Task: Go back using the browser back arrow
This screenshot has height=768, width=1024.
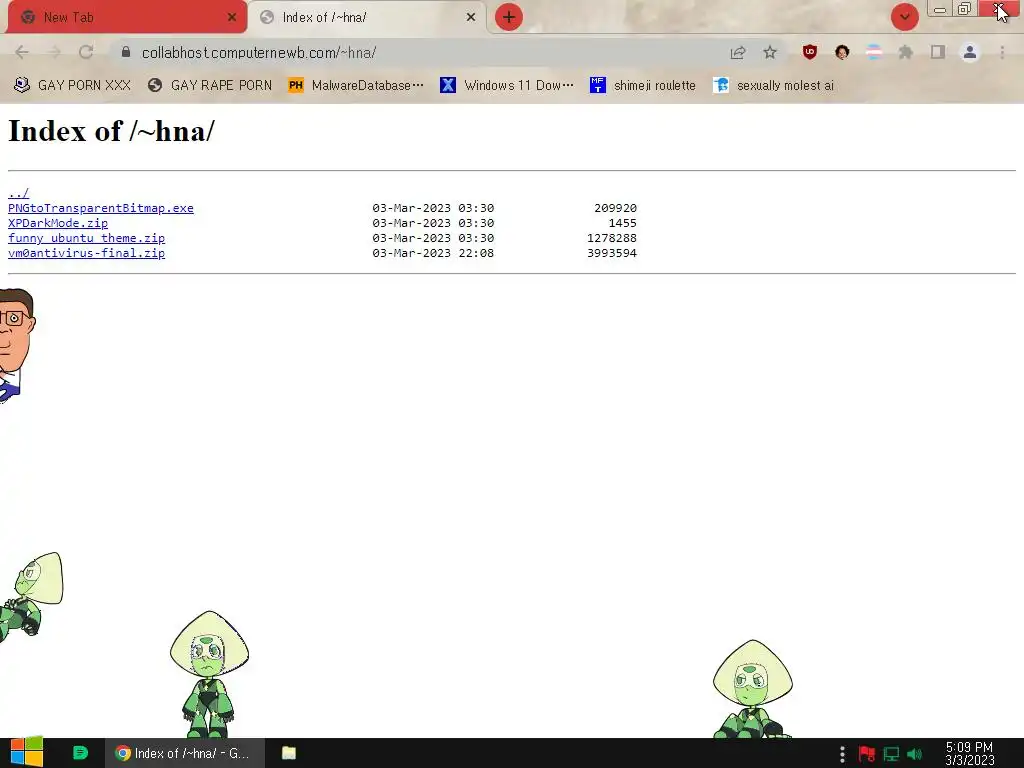Action: pos(22,52)
